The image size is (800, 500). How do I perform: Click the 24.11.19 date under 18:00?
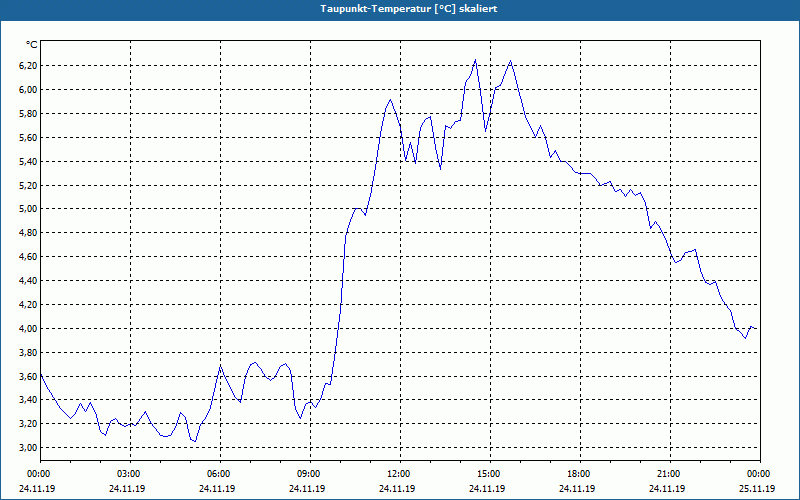577,488
